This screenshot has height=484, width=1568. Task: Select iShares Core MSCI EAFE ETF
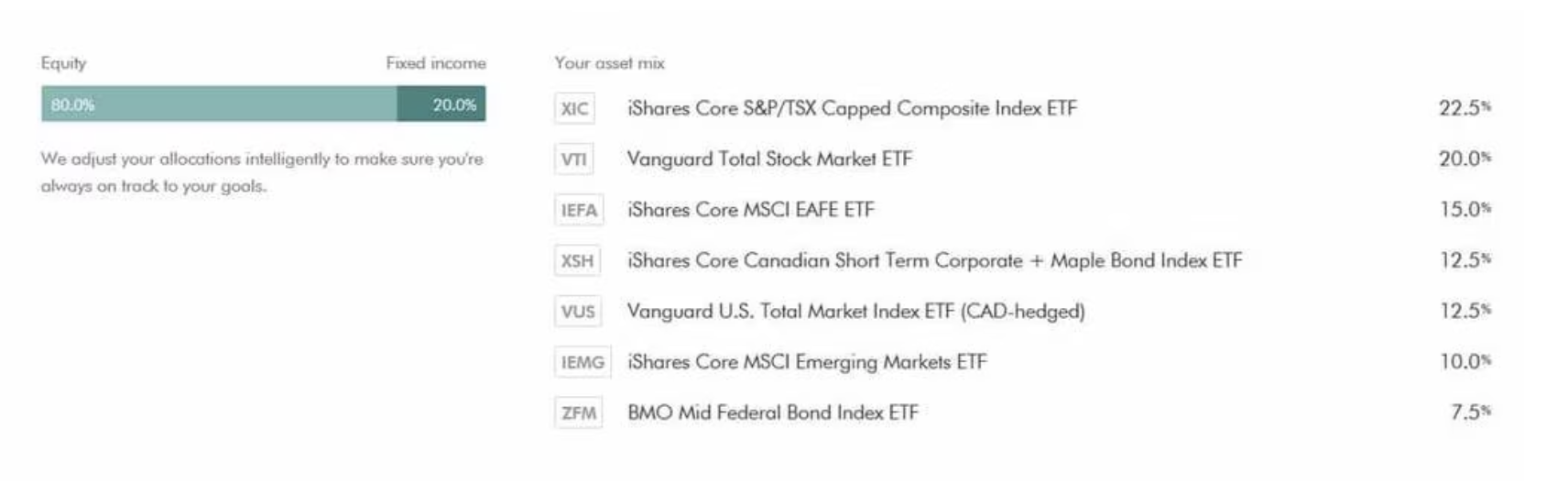pos(750,210)
